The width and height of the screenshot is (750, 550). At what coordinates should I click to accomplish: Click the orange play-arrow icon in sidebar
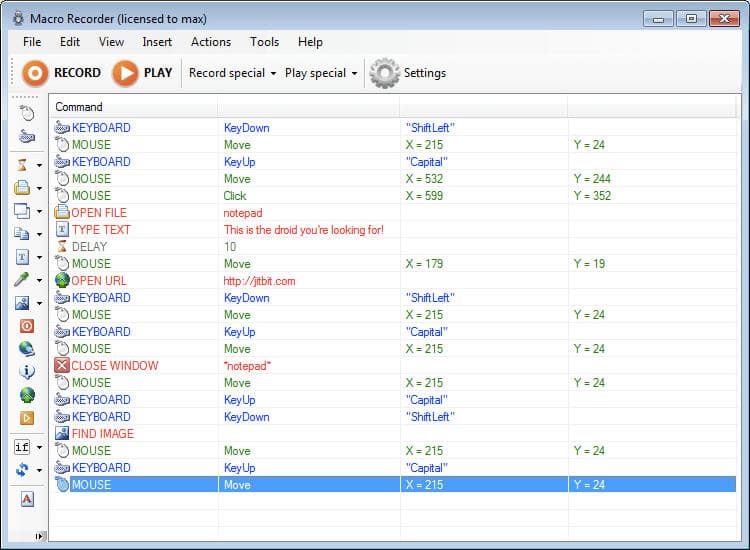(x=26, y=418)
